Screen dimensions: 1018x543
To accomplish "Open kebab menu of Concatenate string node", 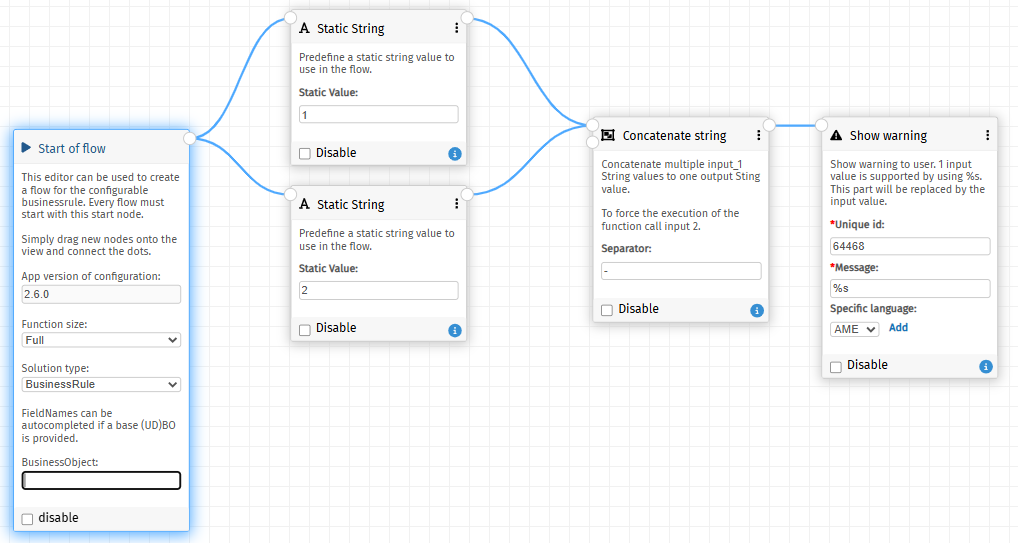I will click(x=758, y=135).
